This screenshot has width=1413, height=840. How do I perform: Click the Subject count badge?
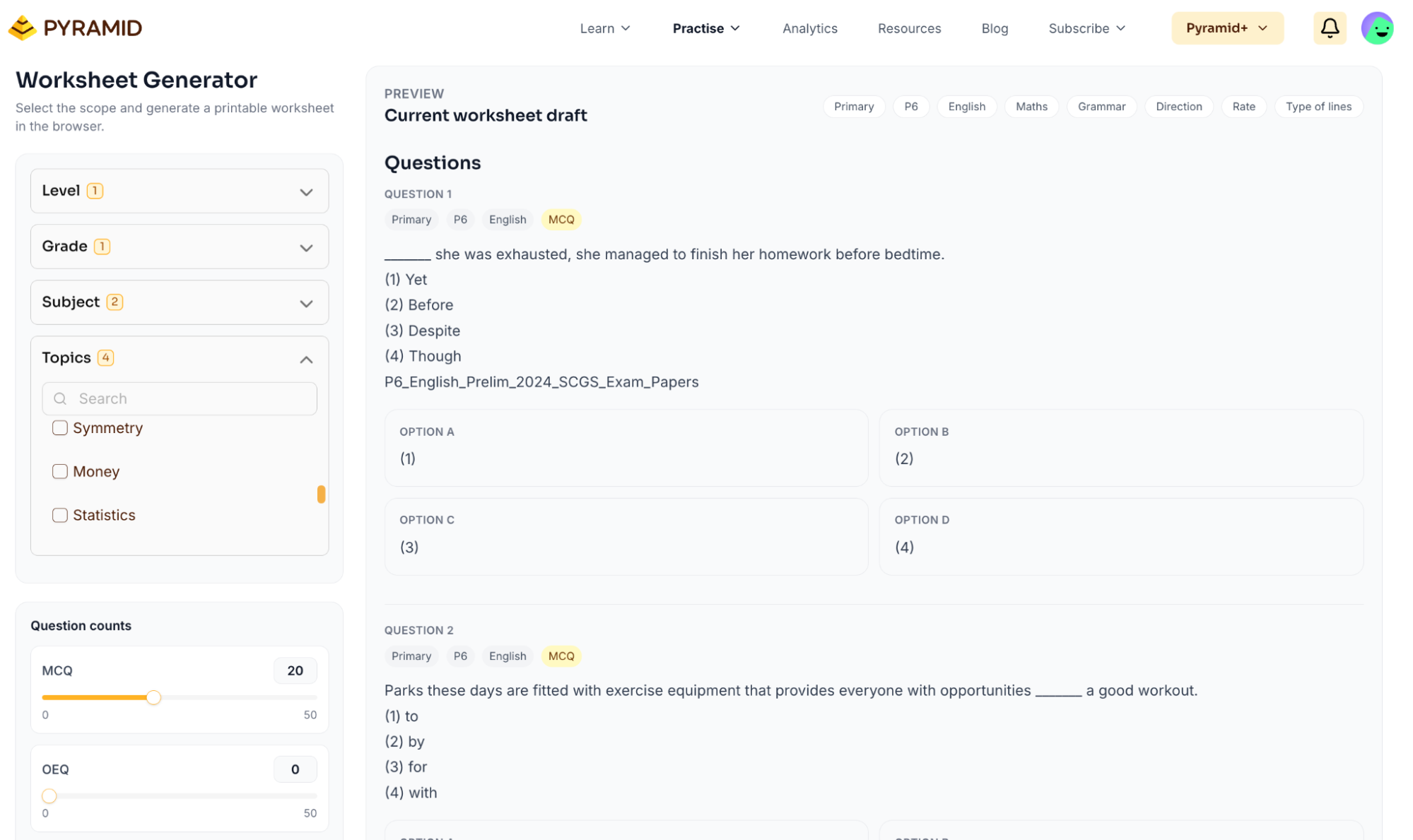[115, 302]
